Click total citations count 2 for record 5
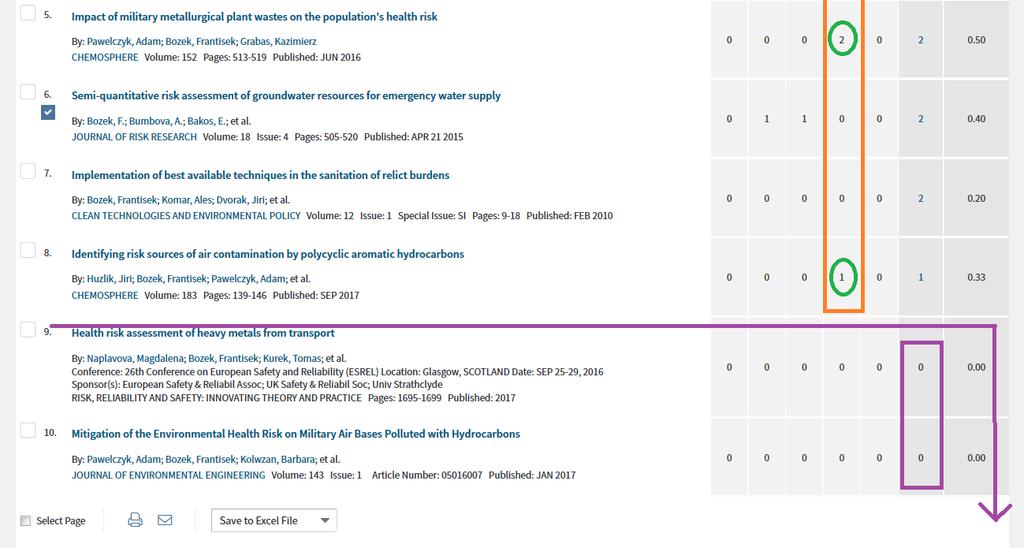Image resolution: width=1024 pixels, height=548 pixels. [x=921, y=40]
